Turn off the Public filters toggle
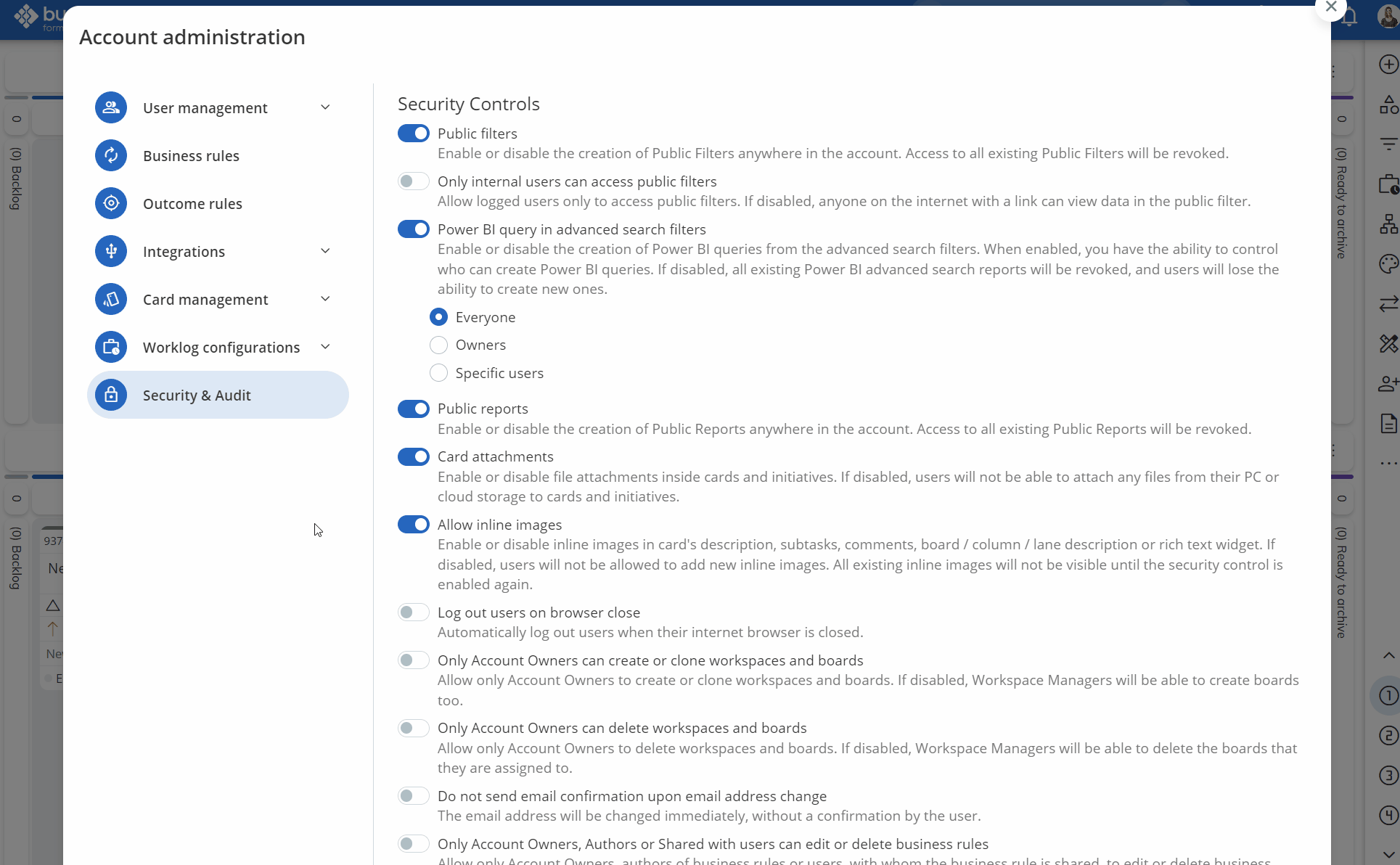 (x=414, y=134)
